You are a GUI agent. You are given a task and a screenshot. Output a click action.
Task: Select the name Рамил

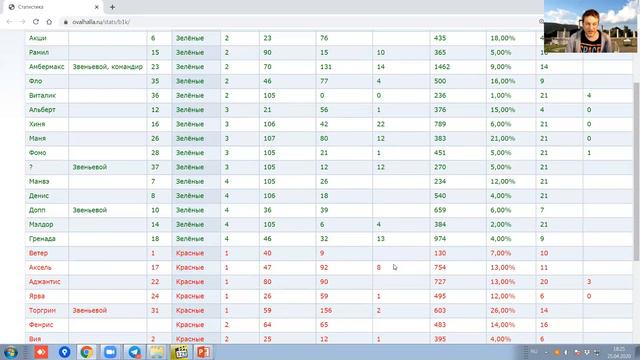39,52
